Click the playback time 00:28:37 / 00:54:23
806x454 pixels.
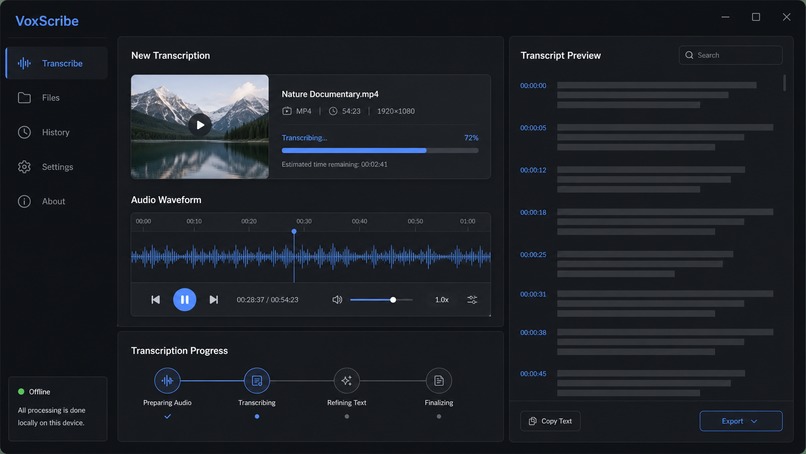pos(267,300)
